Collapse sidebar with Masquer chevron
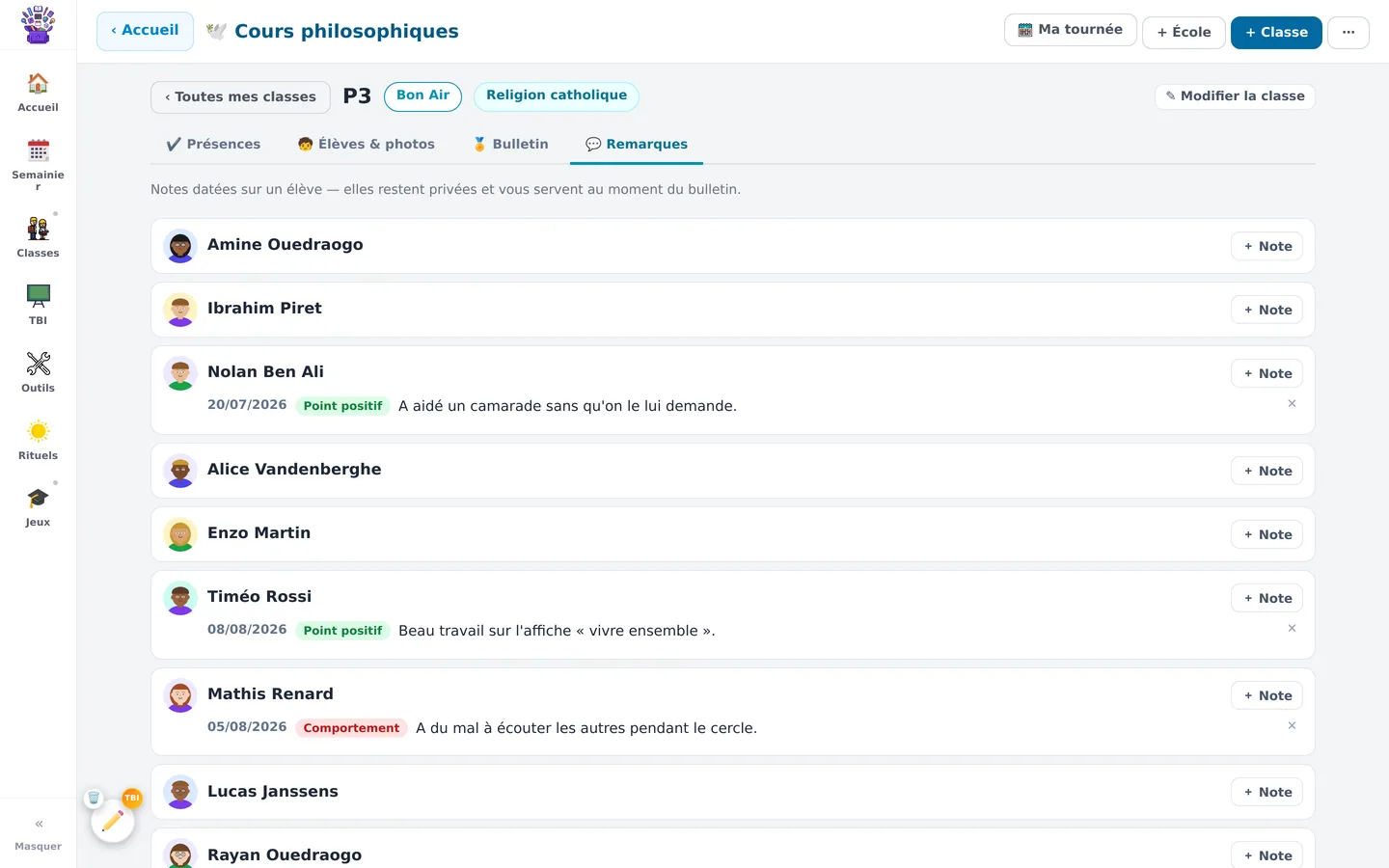 [39, 833]
